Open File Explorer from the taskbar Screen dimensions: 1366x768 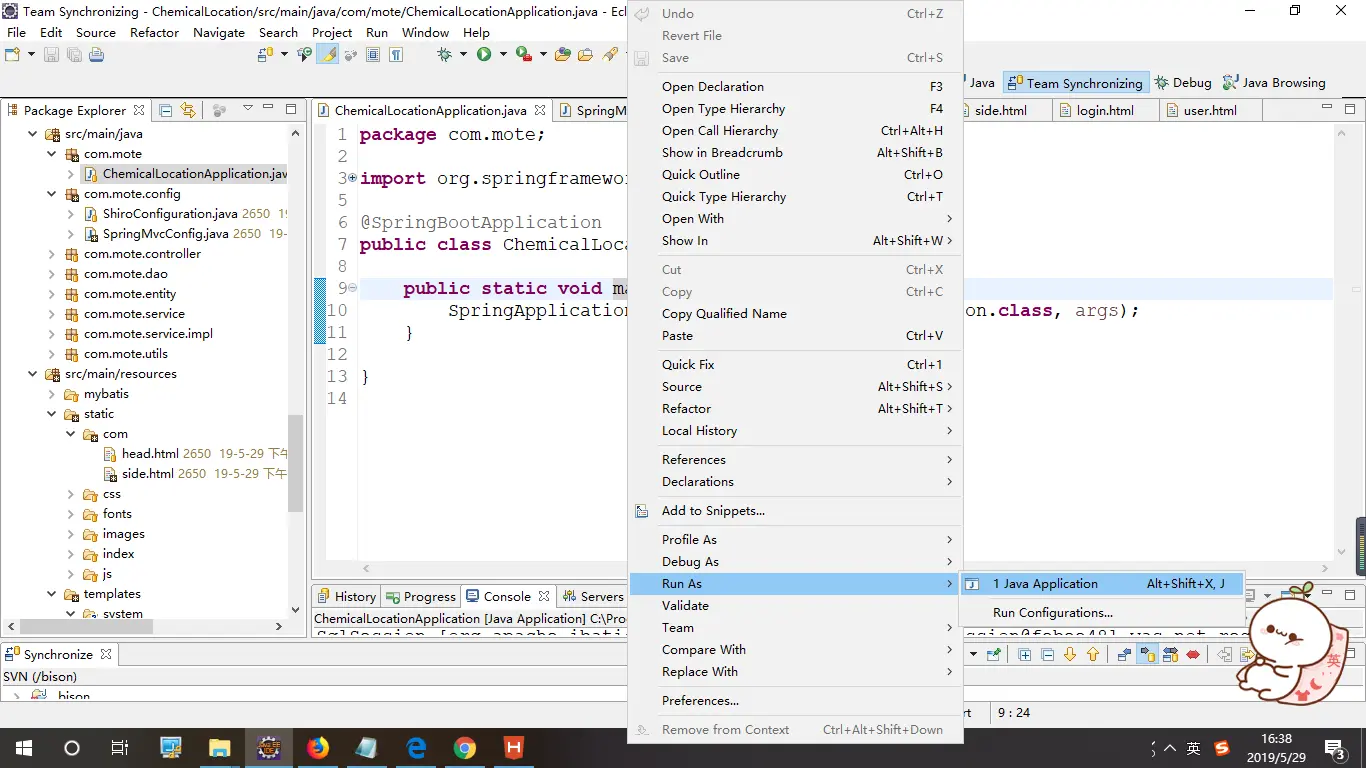click(x=220, y=748)
